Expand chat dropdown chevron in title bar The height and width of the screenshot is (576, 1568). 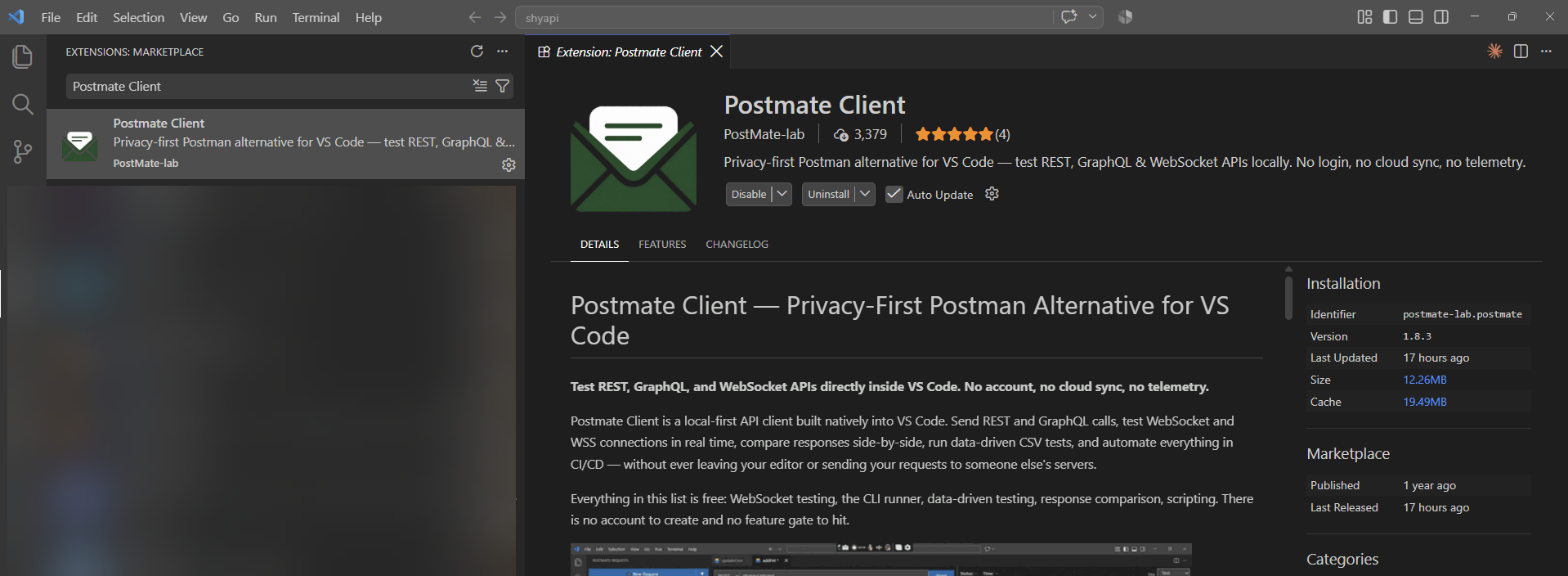point(1092,16)
